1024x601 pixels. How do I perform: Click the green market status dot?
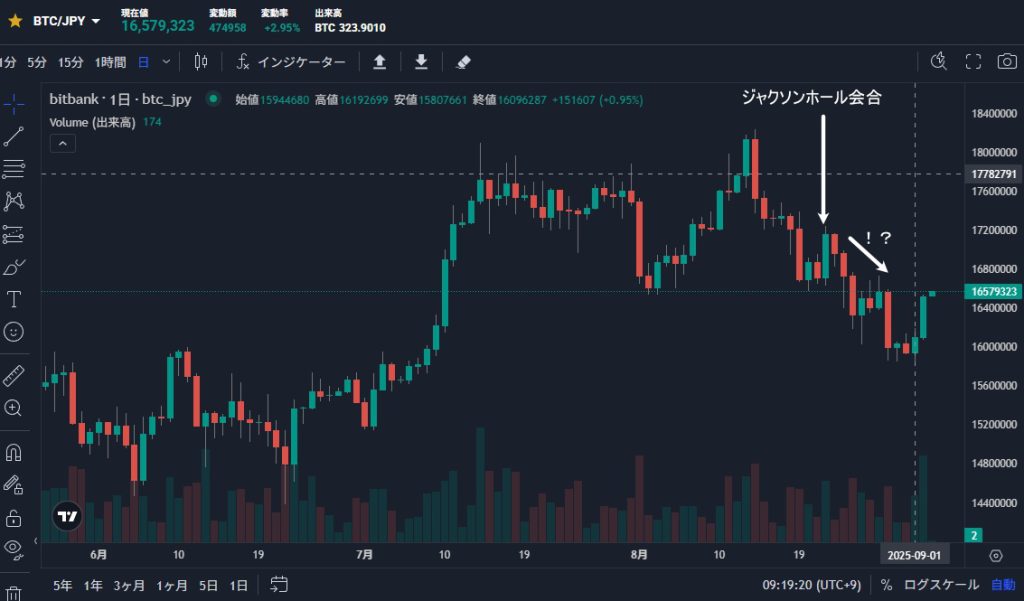(213, 99)
